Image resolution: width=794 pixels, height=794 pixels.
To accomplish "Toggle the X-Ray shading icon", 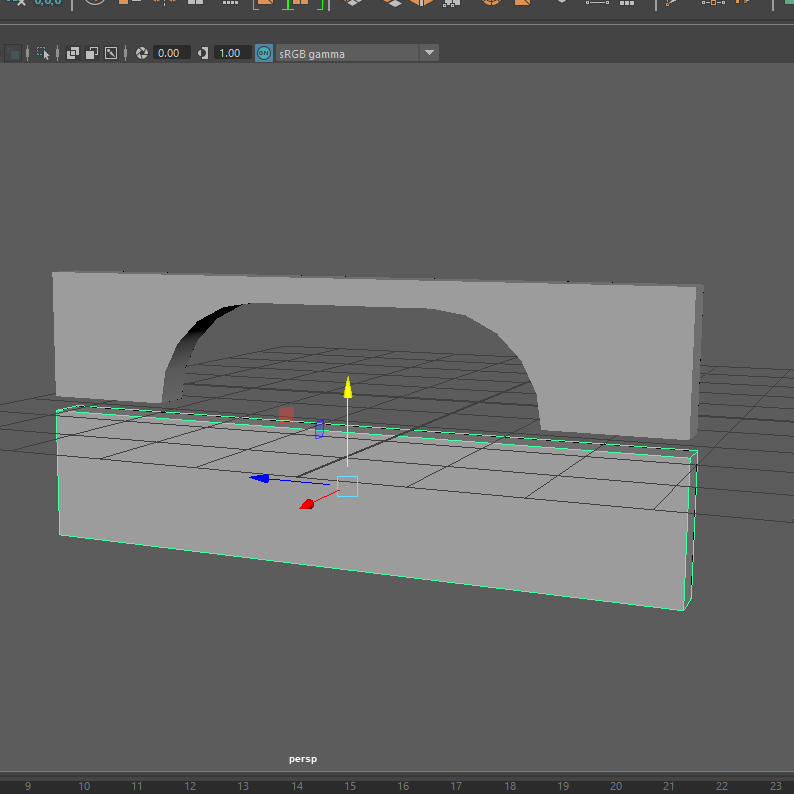I will 74,53.
